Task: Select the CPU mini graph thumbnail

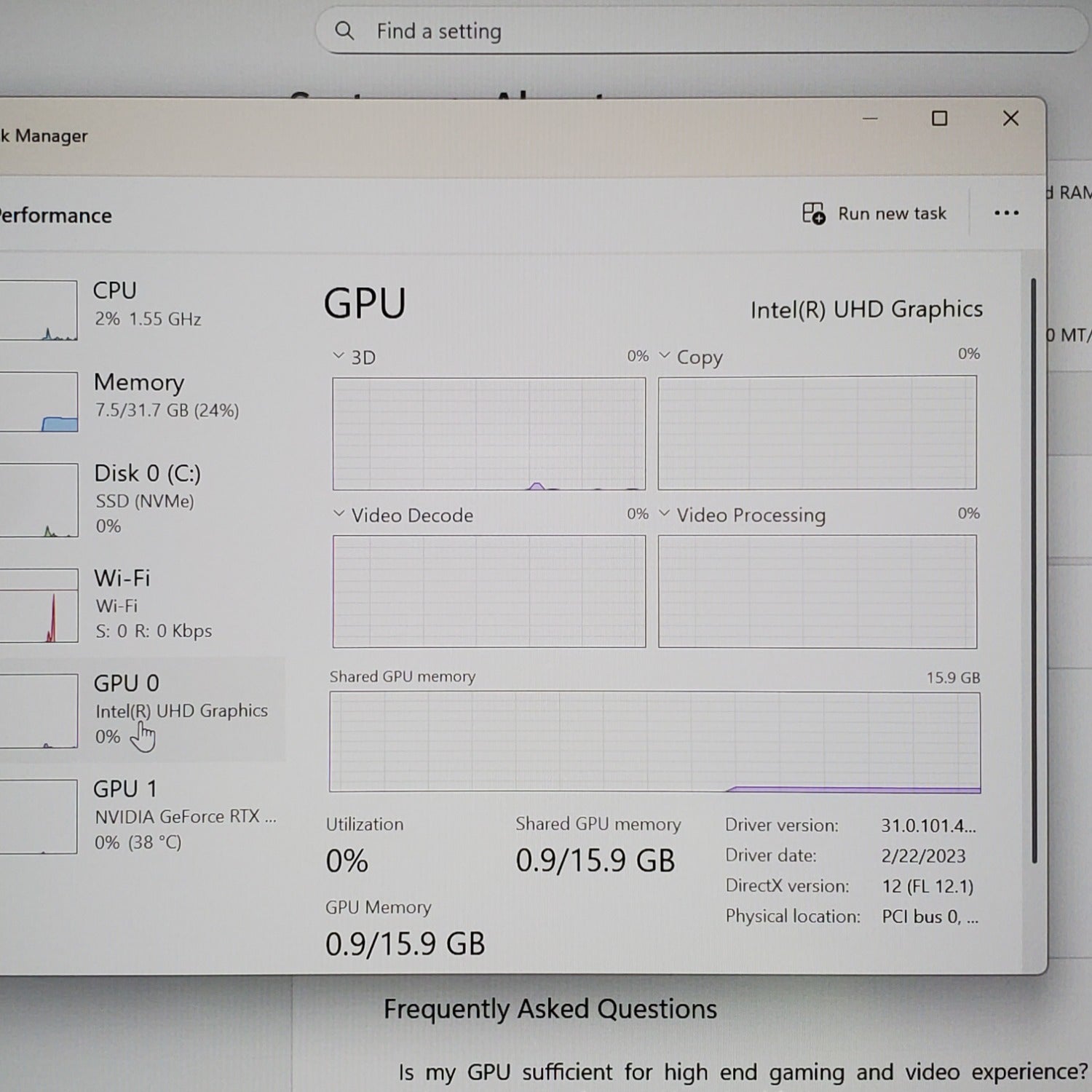Action: pos(39,311)
